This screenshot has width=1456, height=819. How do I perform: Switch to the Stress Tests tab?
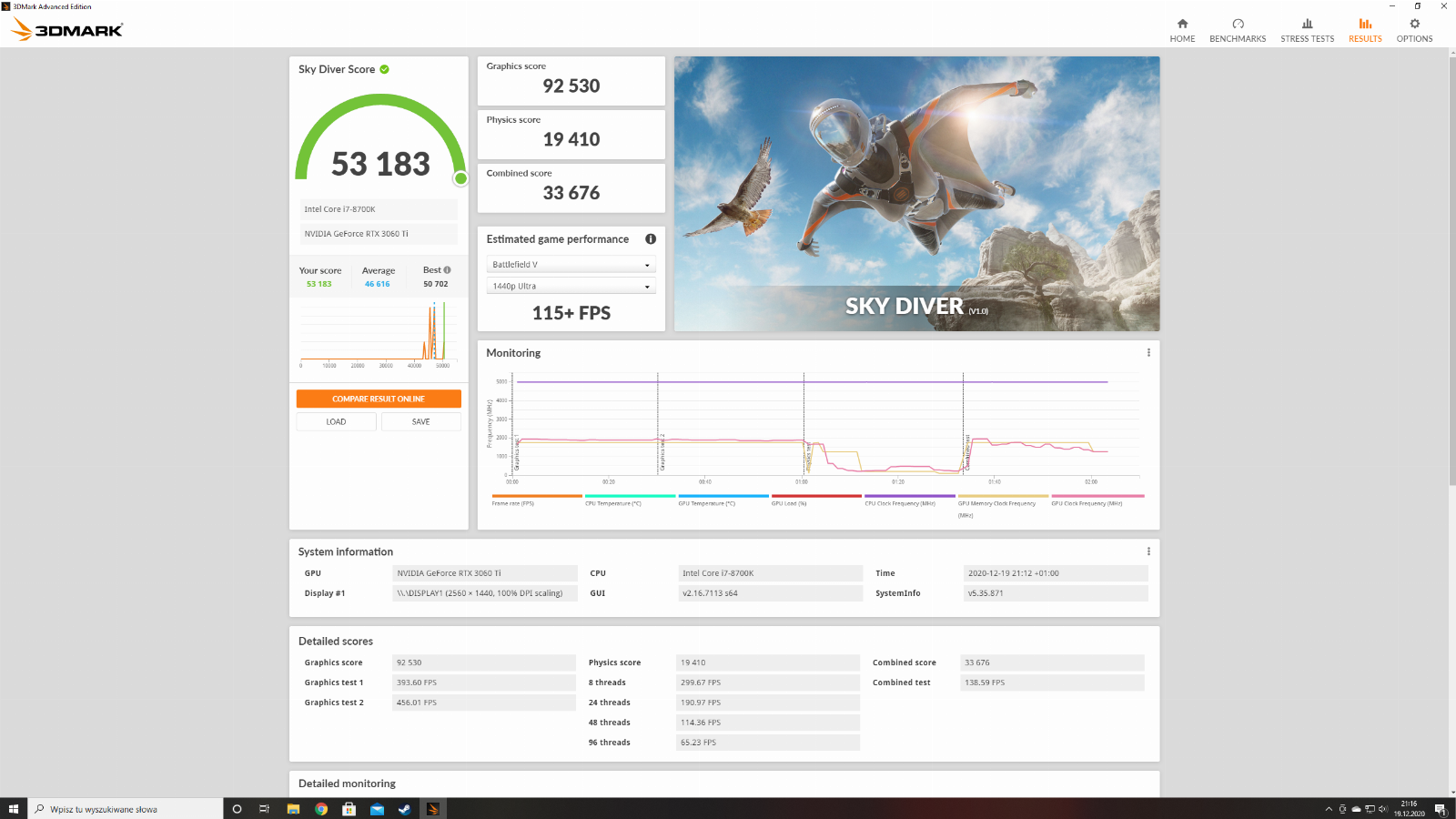click(1307, 30)
